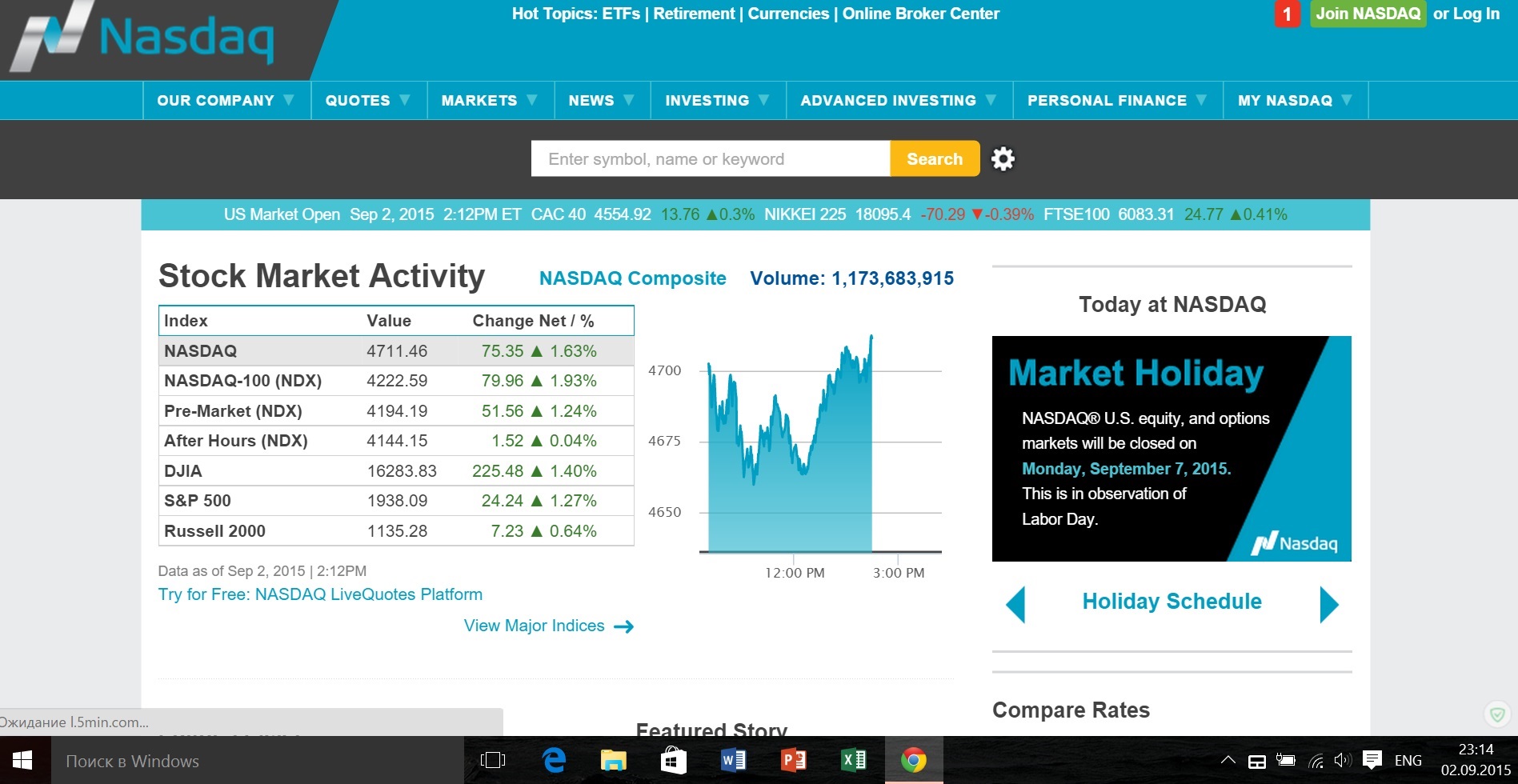Open the Holiday Schedule link
This screenshot has height=784, width=1518.
(x=1172, y=602)
